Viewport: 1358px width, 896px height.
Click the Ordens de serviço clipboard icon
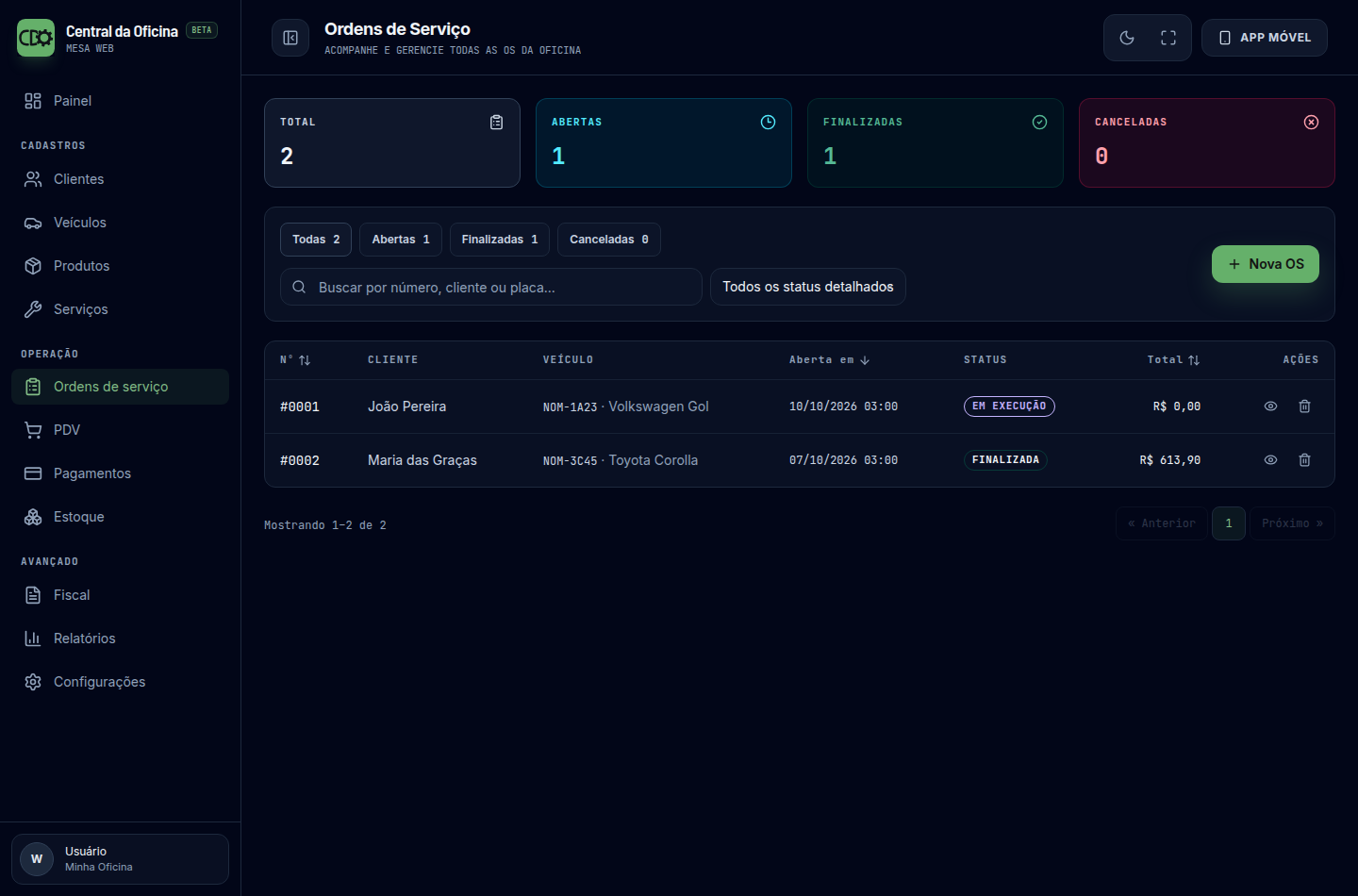coord(33,387)
